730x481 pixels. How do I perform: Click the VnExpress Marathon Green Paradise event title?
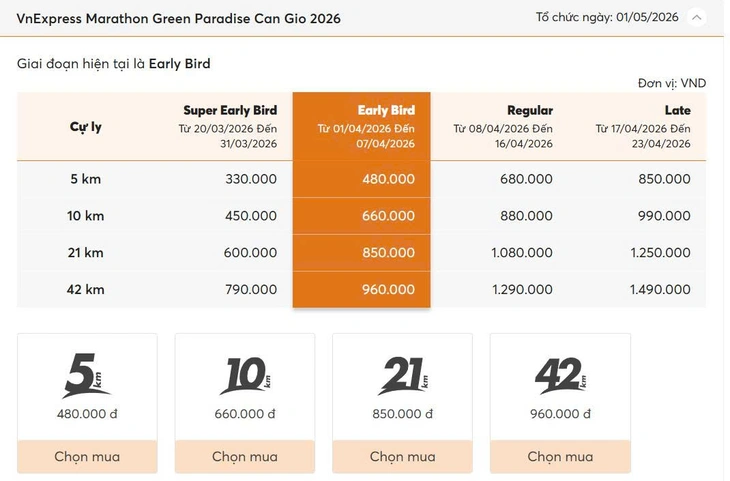pyautogui.click(x=178, y=19)
